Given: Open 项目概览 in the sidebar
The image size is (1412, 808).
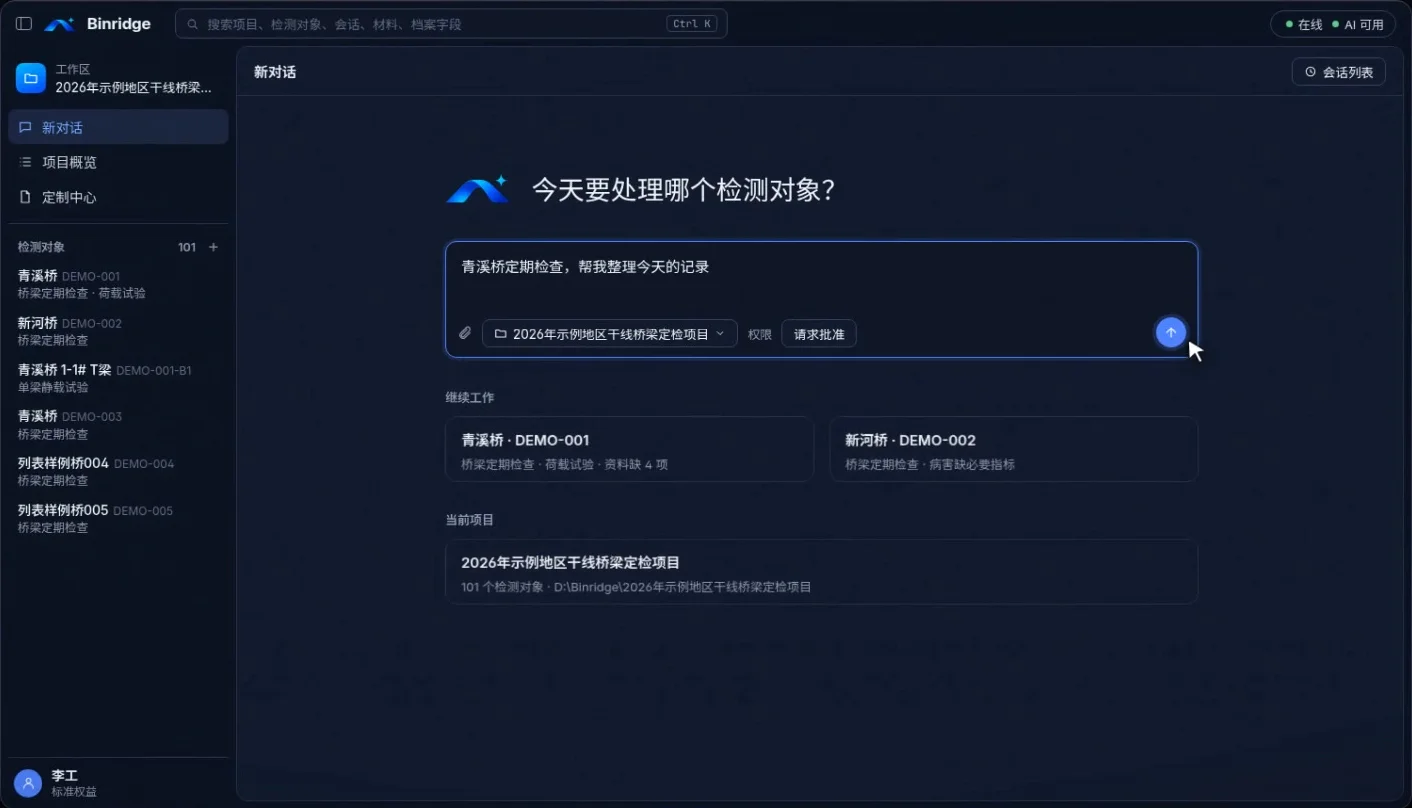Looking at the screenshot, I should tap(119, 162).
